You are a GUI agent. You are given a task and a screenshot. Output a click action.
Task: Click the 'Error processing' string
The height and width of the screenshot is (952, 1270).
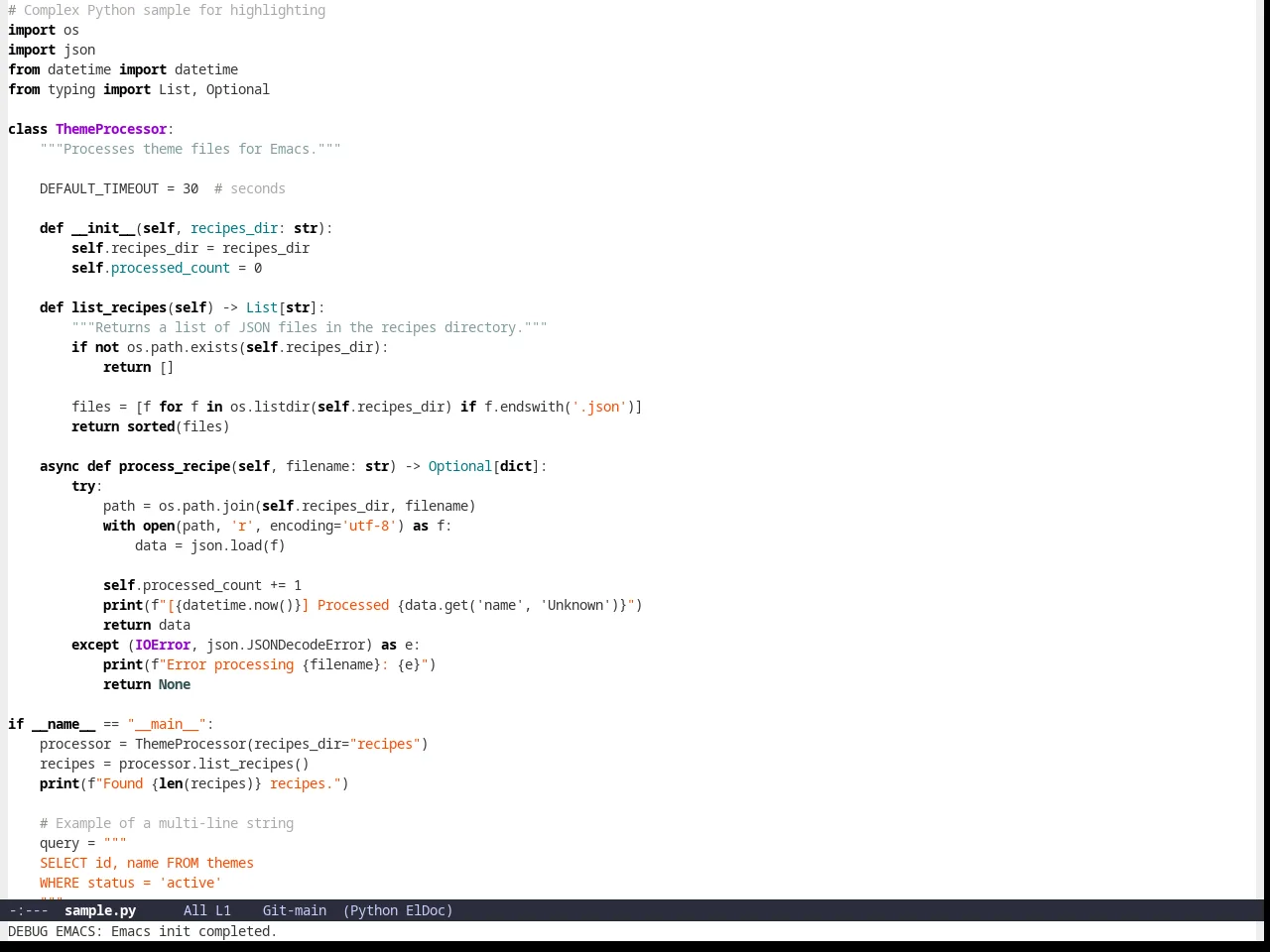[230, 664]
